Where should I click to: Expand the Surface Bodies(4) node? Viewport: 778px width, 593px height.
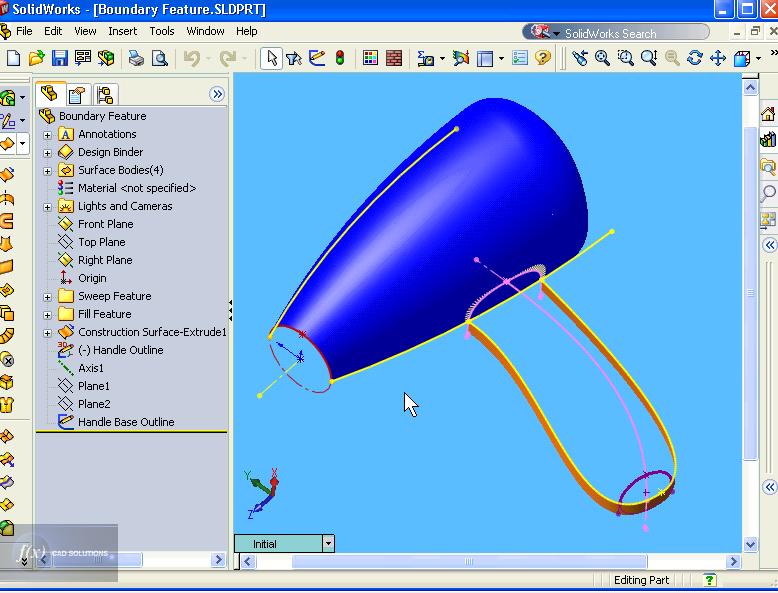click(48, 171)
